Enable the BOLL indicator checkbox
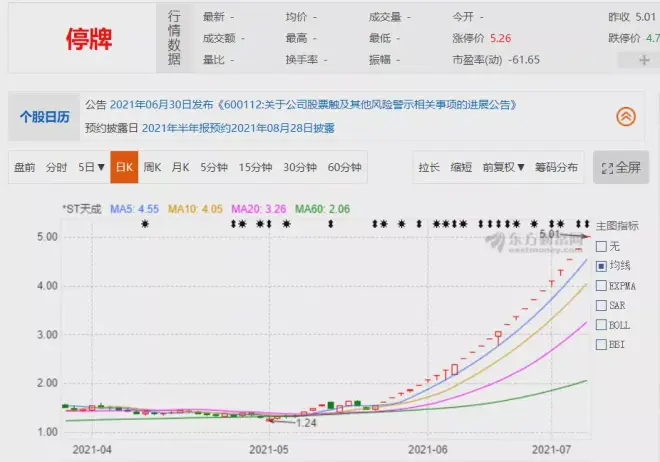 tap(600, 325)
